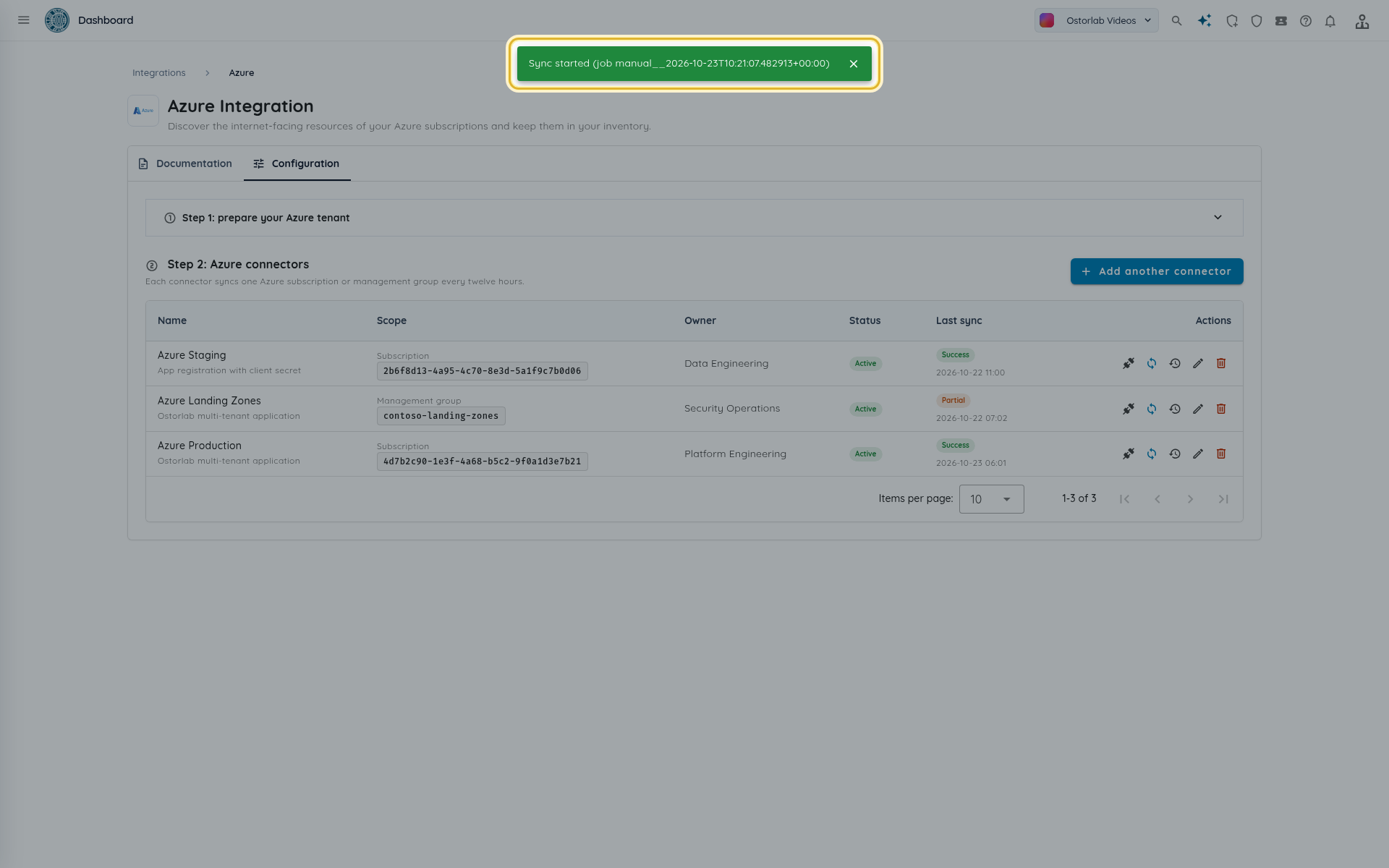This screenshot has height=868, width=1389.
Task: Test connection for Azure Landing Zones
Action: click(x=1129, y=409)
